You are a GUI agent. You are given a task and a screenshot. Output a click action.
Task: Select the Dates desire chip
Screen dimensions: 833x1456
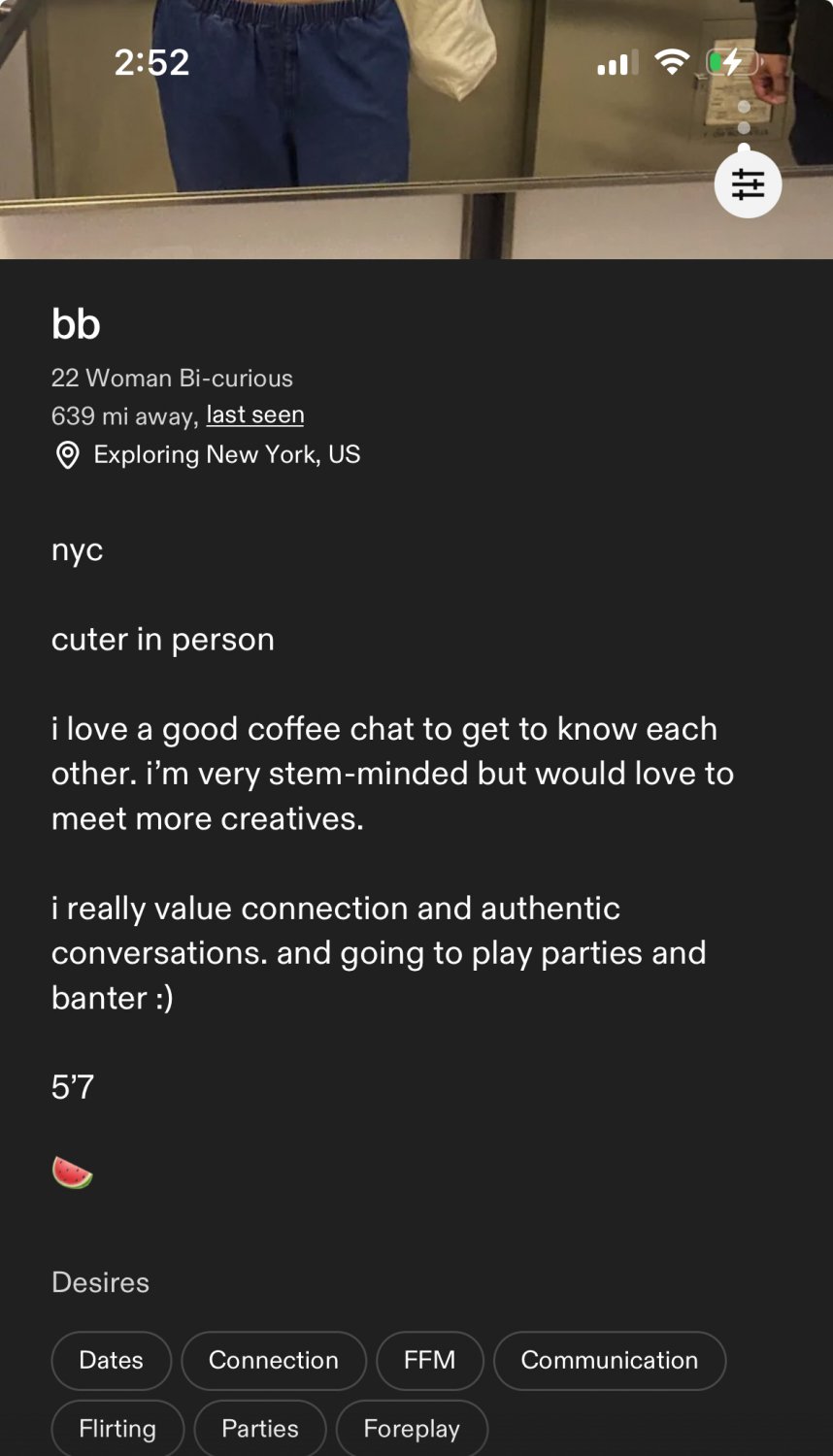112,1361
